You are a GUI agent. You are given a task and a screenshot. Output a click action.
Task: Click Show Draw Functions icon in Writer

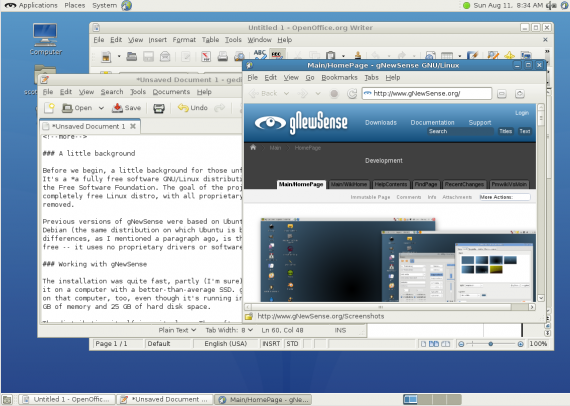click(473, 55)
